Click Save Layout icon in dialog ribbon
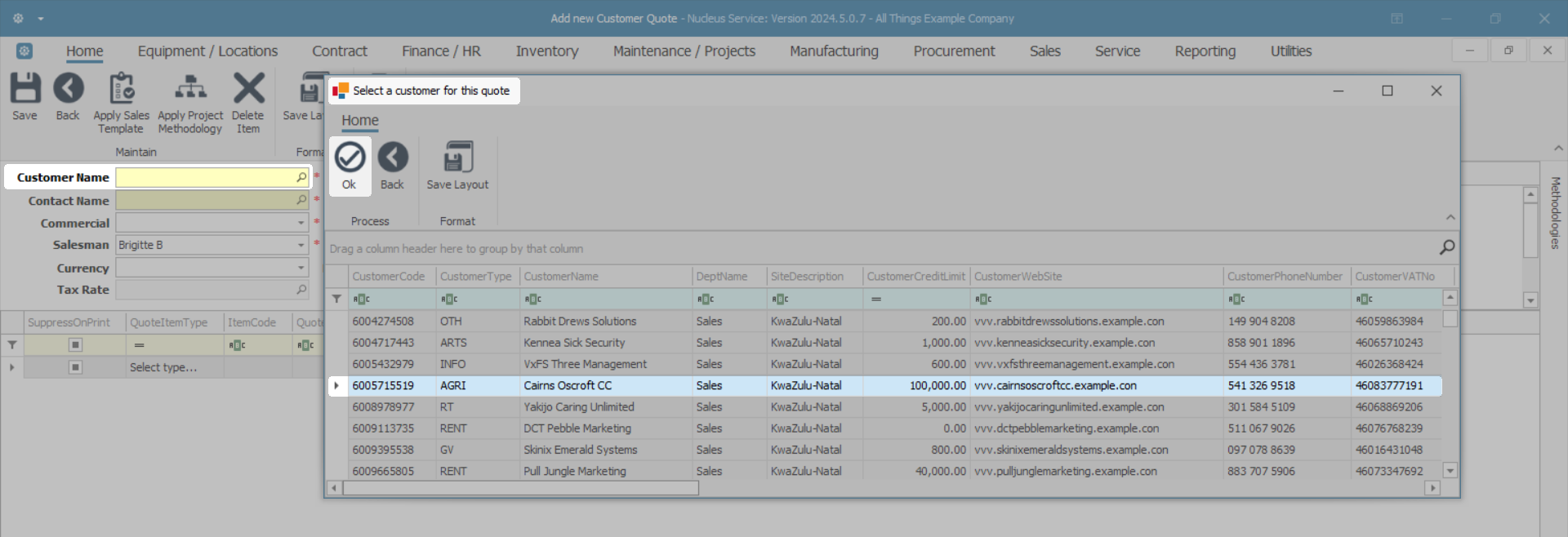Image resolution: width=1568 pixels, height=537 pixels. click(457, 158)
